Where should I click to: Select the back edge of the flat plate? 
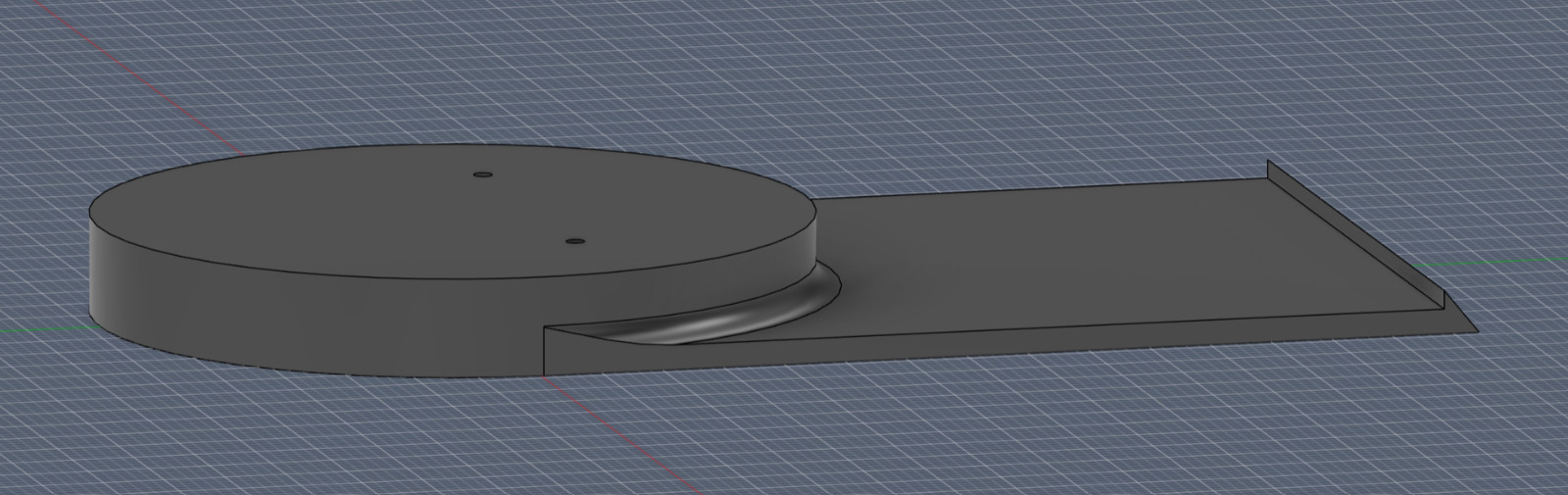(1039, 189)
